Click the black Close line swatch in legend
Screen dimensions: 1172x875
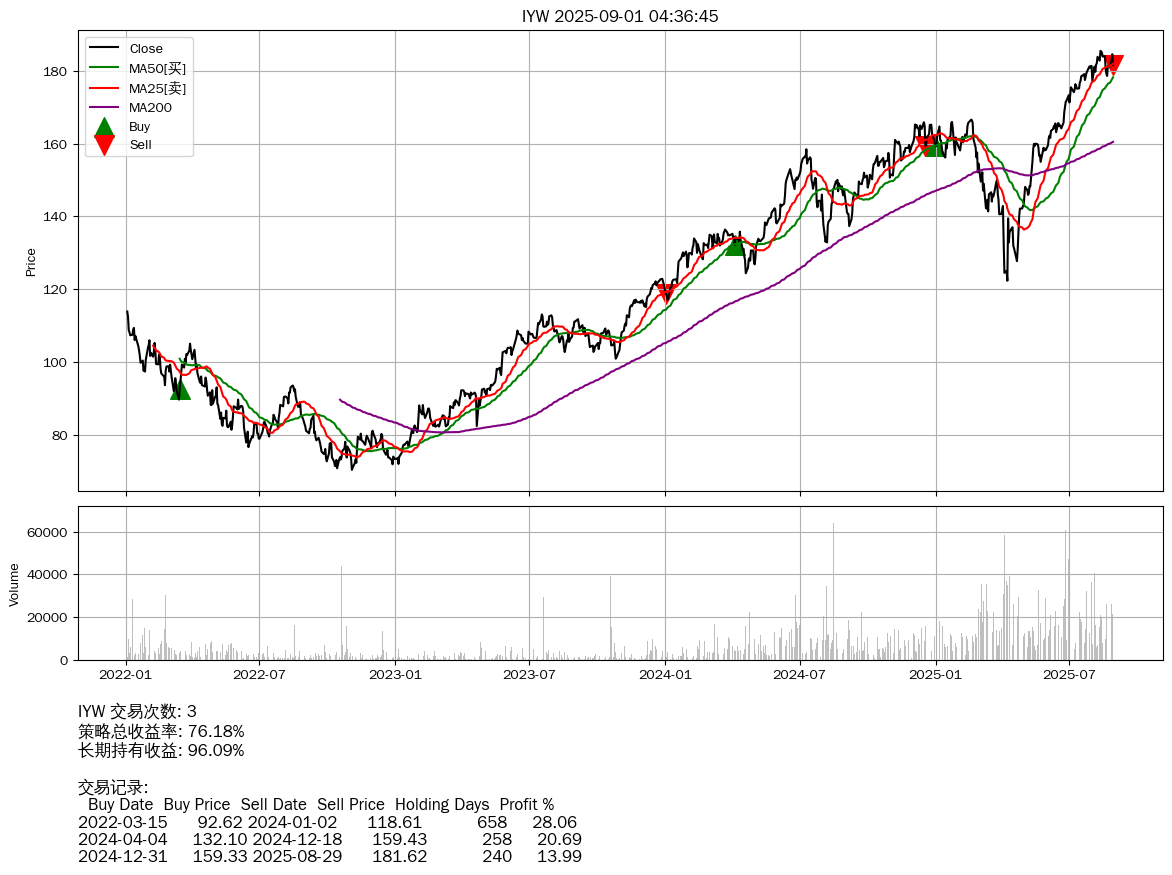pos(104,49)
